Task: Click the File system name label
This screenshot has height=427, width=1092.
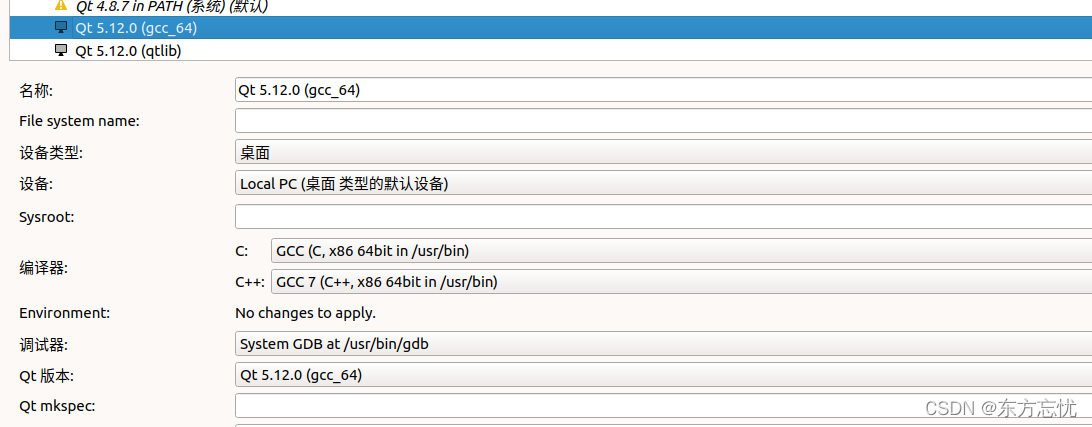Action: (79, 121)
